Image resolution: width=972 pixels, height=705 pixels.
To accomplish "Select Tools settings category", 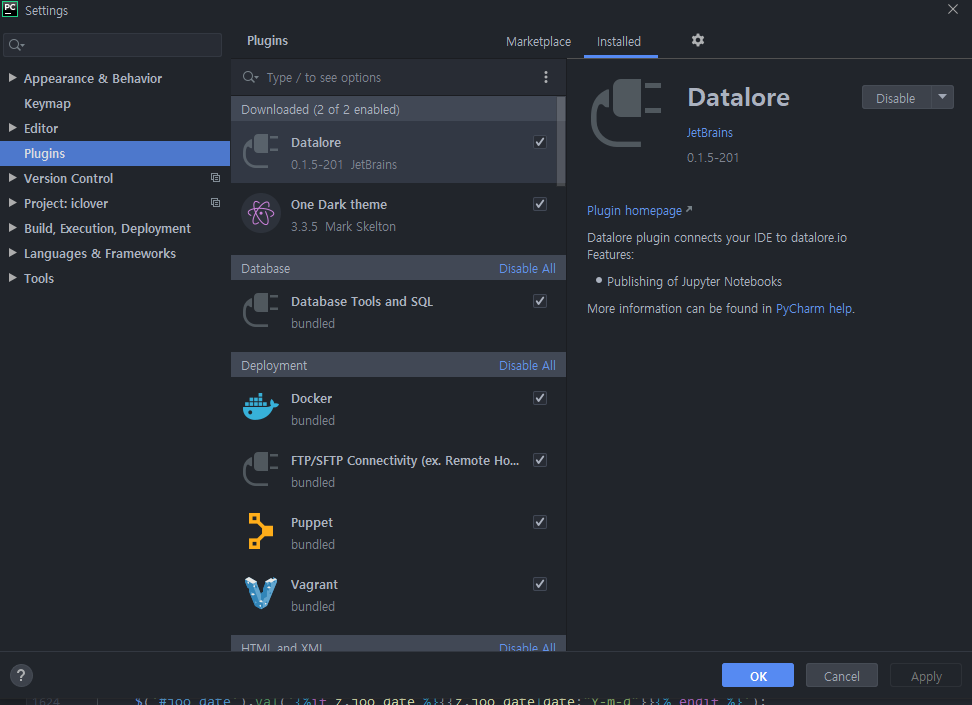I will [x=38, y=278].
